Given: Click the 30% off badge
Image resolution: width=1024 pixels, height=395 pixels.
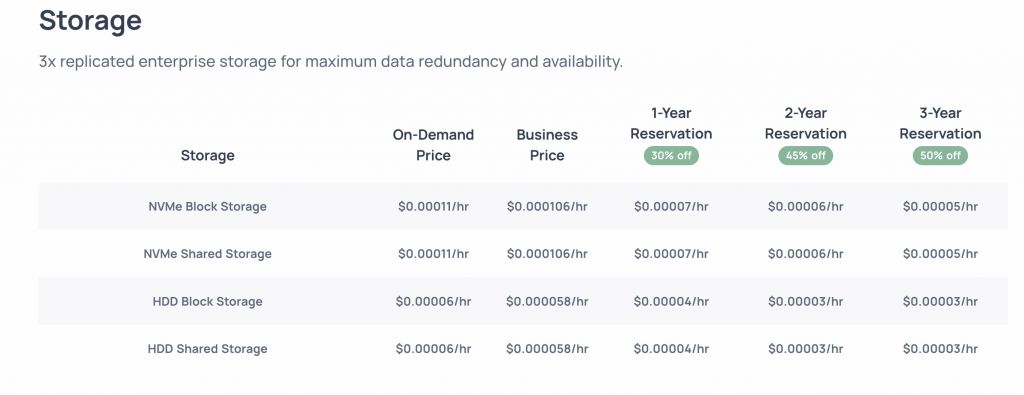Looking at the screenshot, I should (x=671, y=155).
